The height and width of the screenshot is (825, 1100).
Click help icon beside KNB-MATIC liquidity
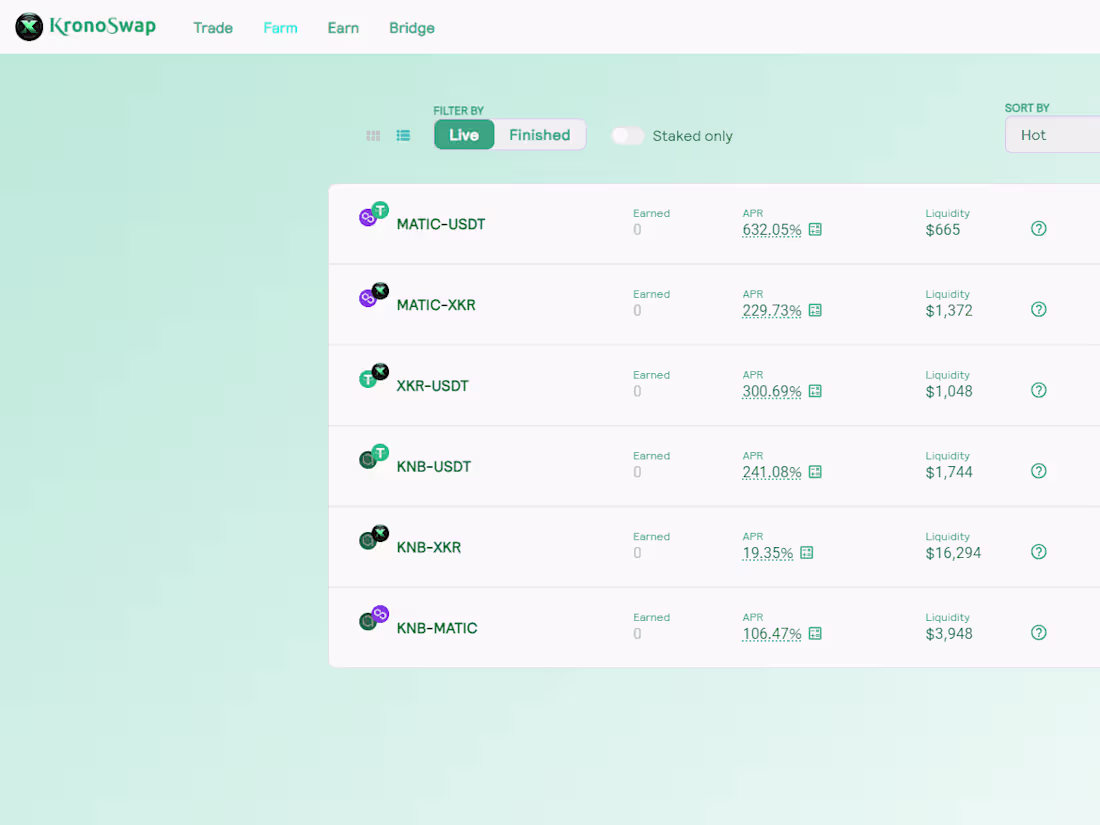1039,633
